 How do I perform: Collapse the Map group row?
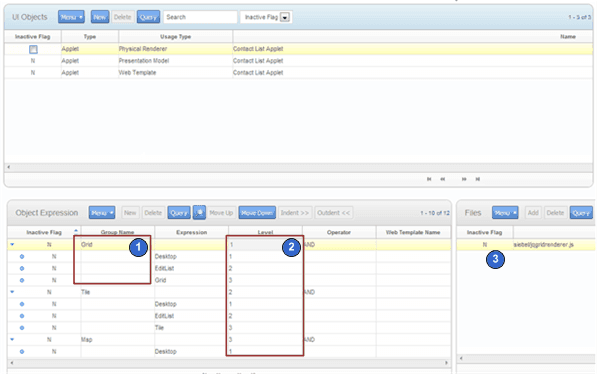pyautogui.click(x=12, y=339)
